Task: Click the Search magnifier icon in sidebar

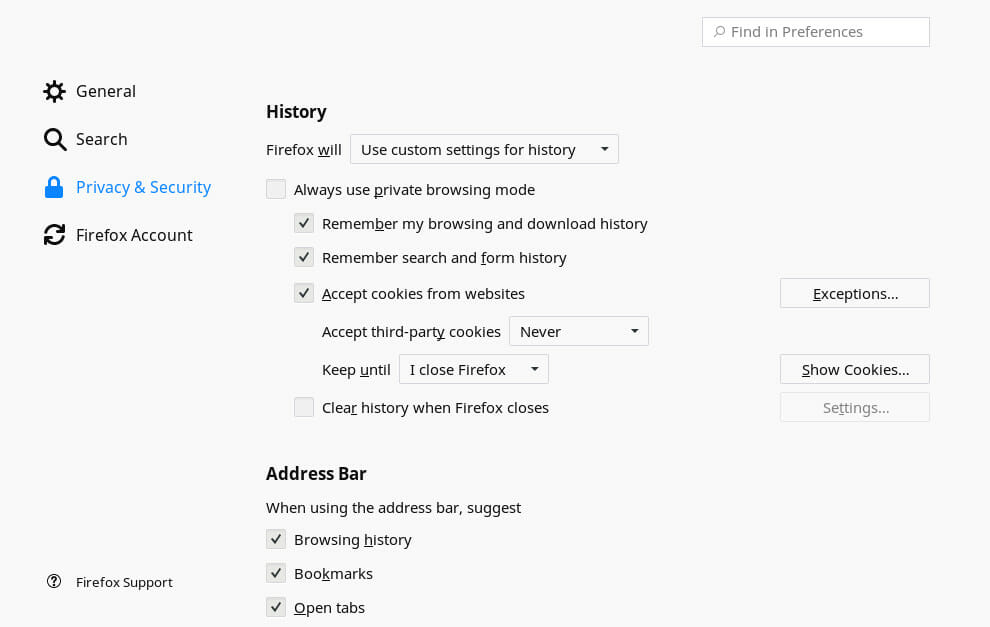Action: click(55, 140)
